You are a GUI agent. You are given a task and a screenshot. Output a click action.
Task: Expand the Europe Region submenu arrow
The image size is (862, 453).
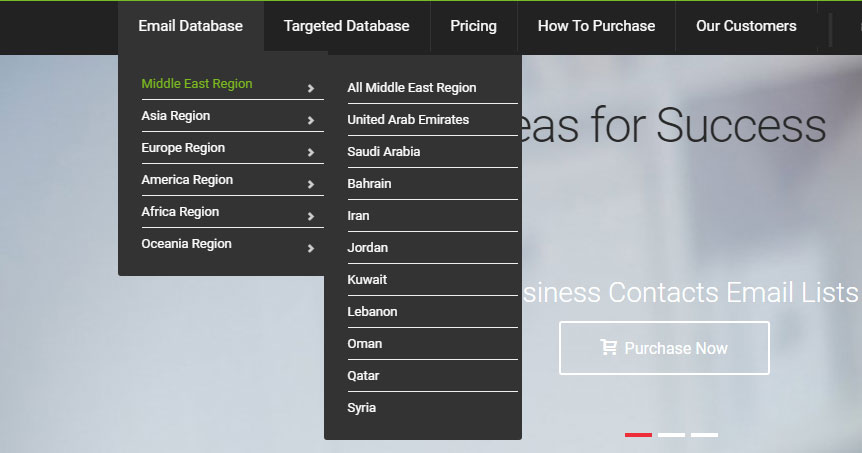pos(311,152)
